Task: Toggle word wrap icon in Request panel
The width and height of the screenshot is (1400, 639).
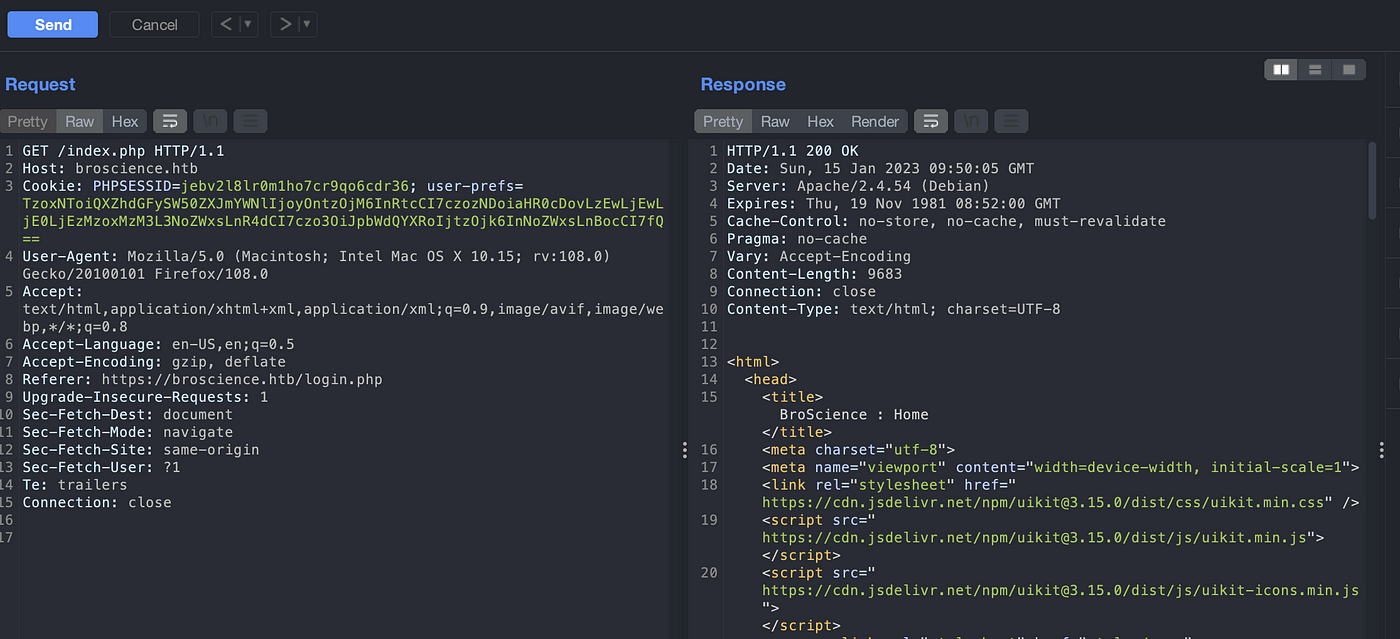Action: click(170, 121)
